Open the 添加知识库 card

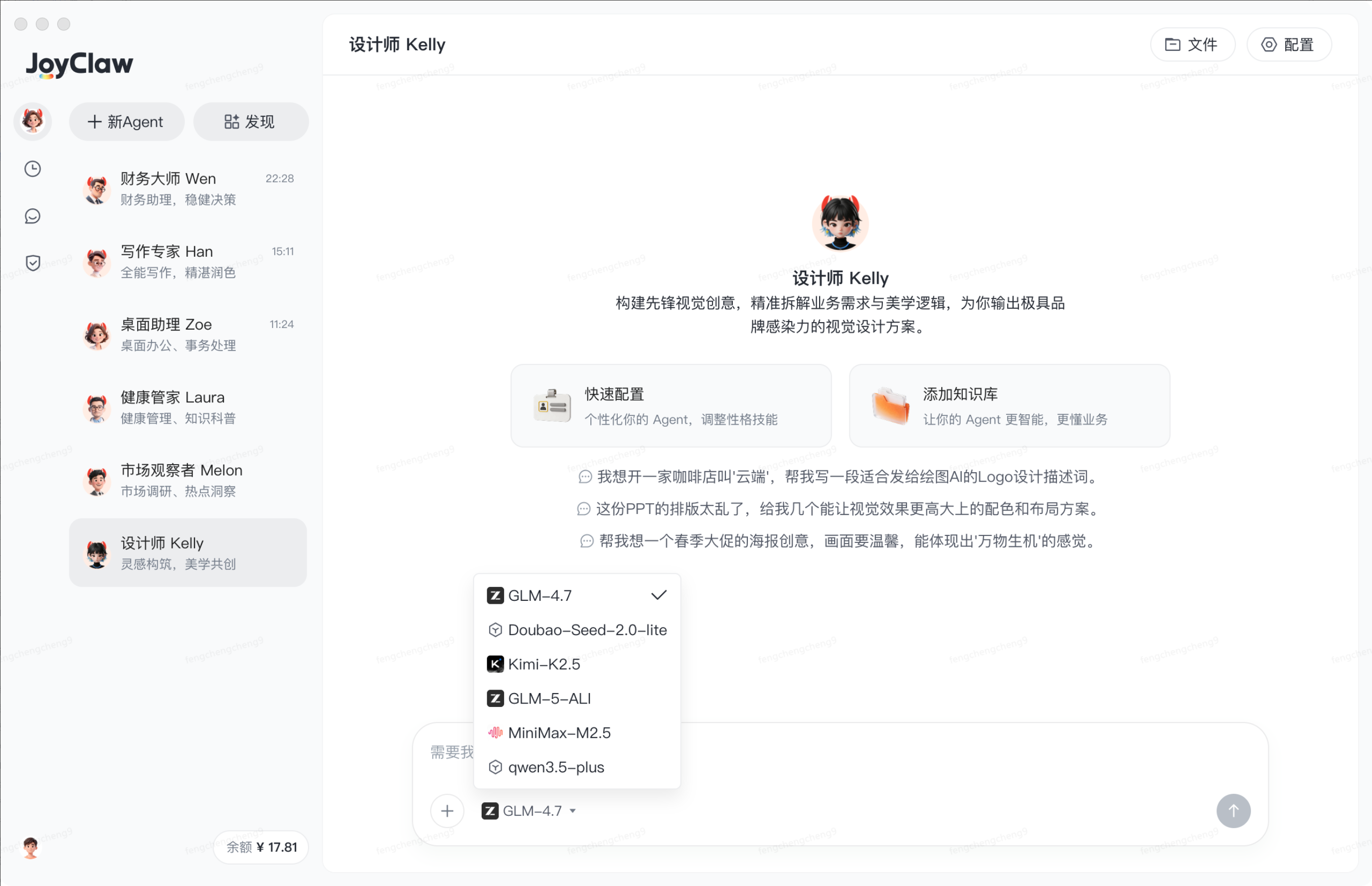click(1010, 405)
